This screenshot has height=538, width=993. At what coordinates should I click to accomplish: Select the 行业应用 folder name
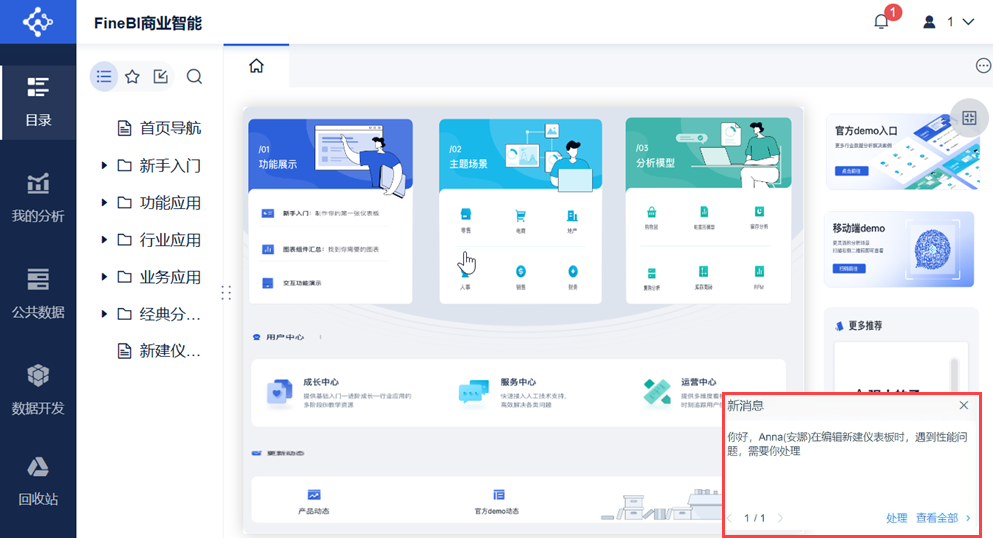point(170,240)
